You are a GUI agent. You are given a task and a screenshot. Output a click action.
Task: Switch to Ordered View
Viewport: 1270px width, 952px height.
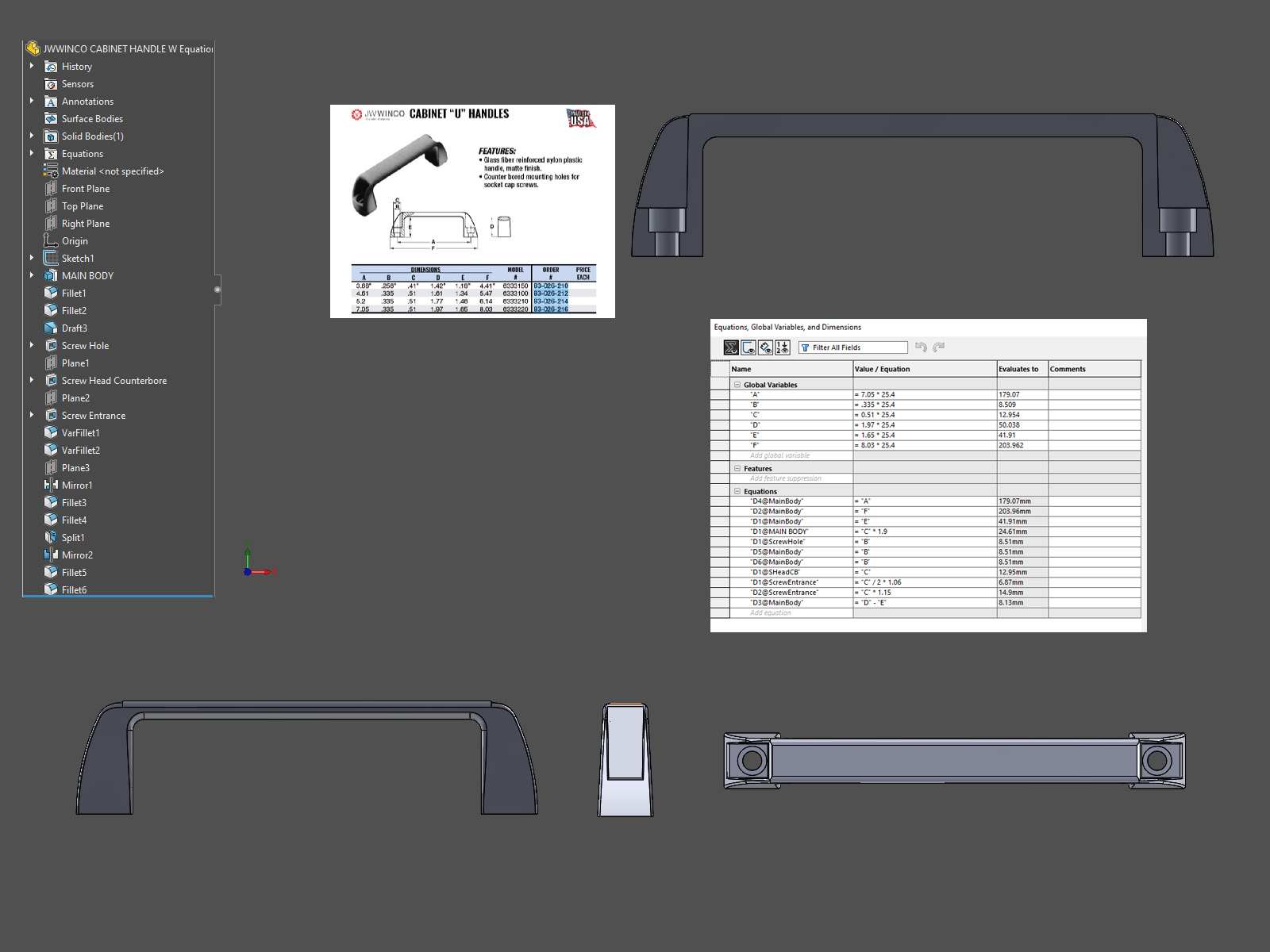click(x=783, y=347)
